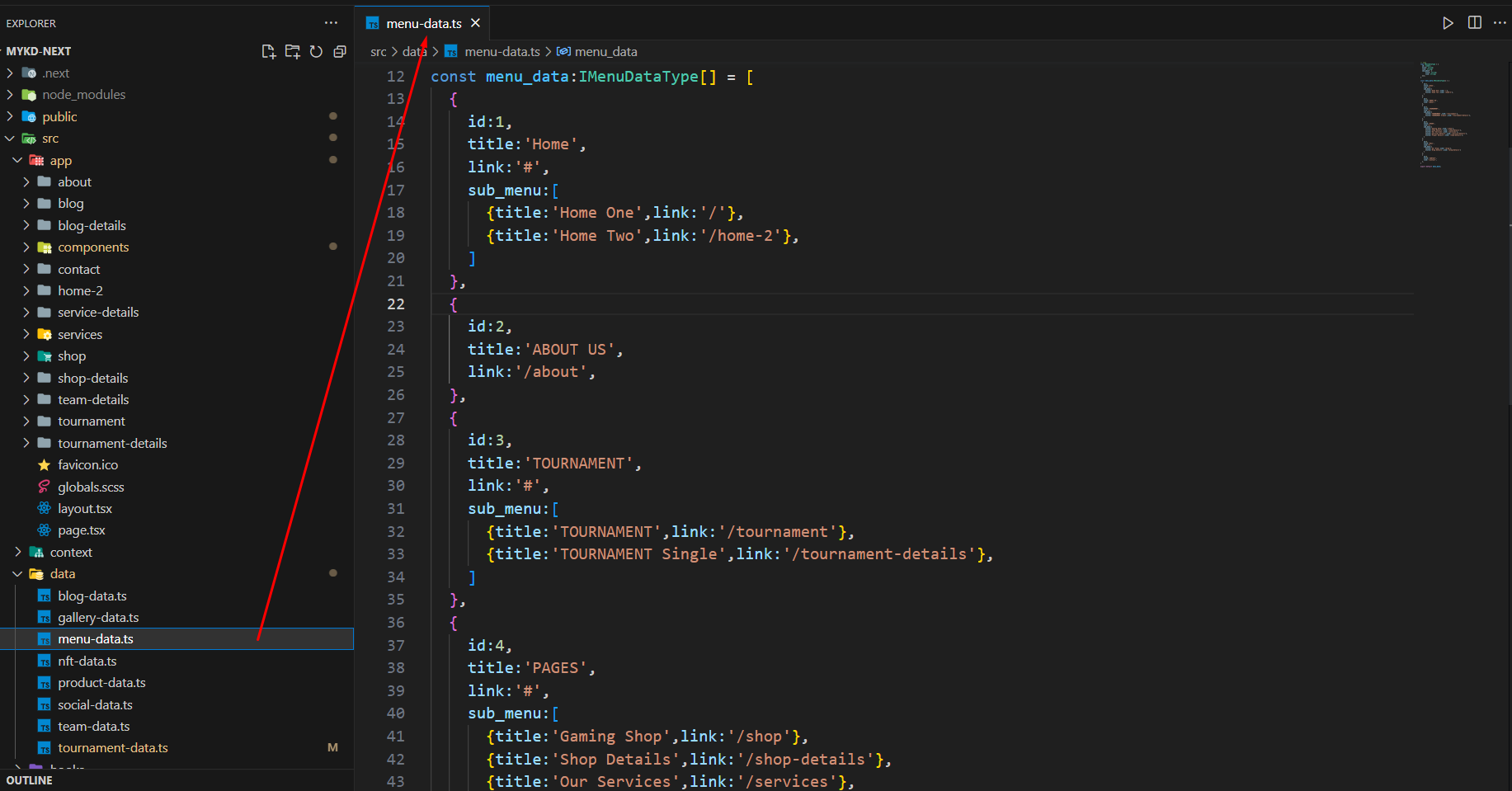Open layout.tsx file

click(x=177, y=509)
